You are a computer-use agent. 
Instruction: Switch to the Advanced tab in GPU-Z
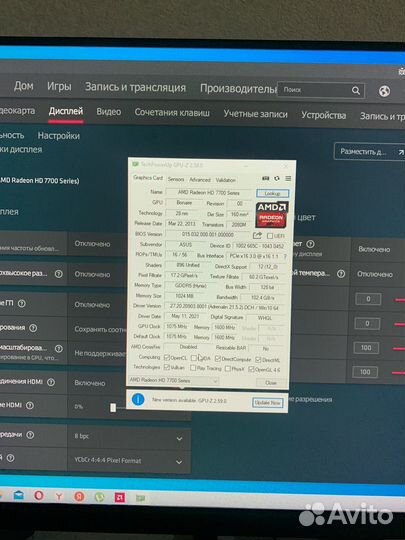[x=200, y=179]
